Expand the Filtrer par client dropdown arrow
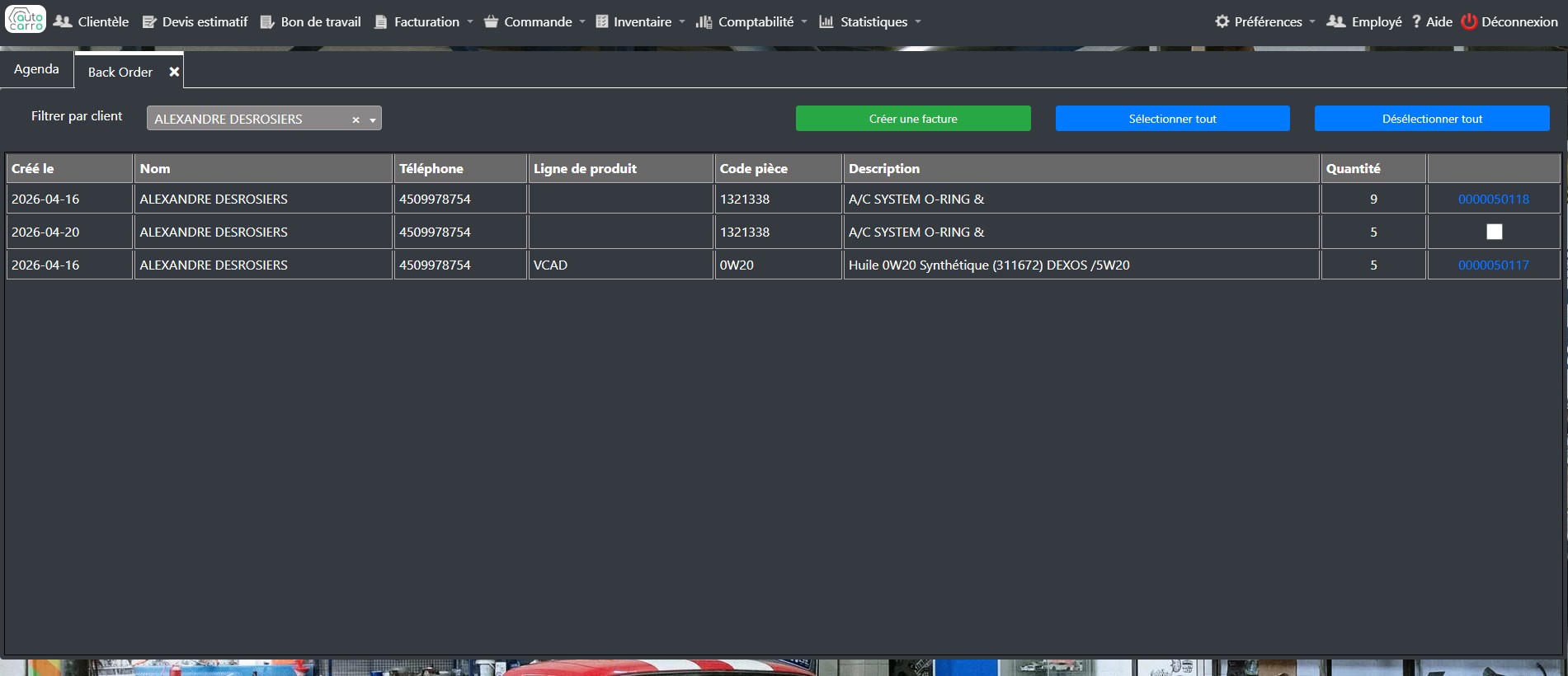Image resolution: width=1568 pixels, height=676 pixels. point(373,120)
